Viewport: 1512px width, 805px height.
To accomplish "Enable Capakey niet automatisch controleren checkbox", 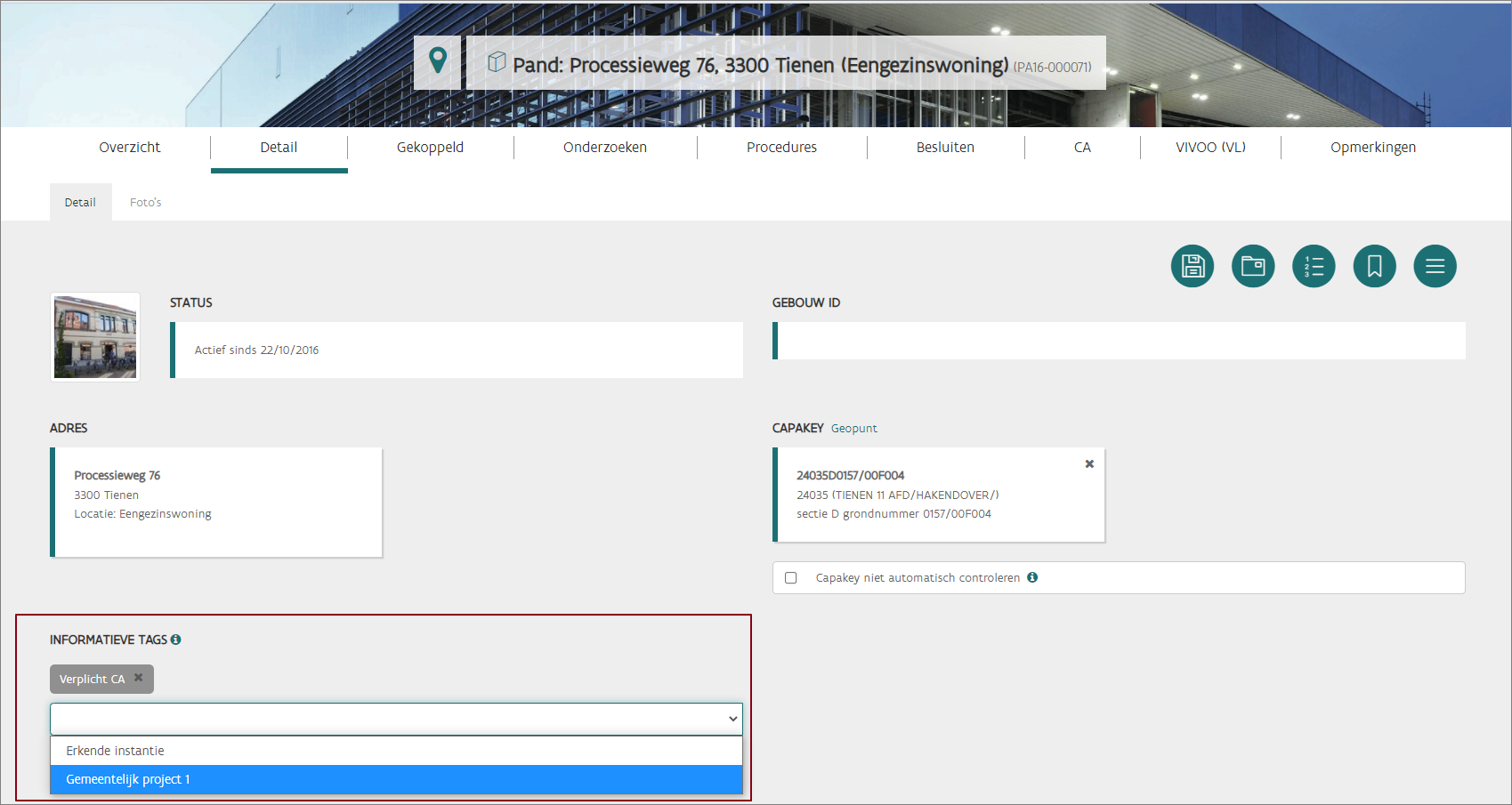I will point(790,578).
